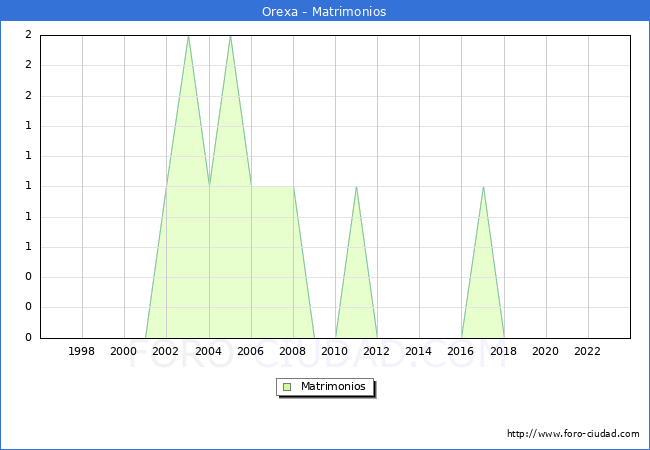The height and width of the screenshot is (450, 650).
Task: Click the 2000 x-axis label
Action: click(x=124, y=351)
